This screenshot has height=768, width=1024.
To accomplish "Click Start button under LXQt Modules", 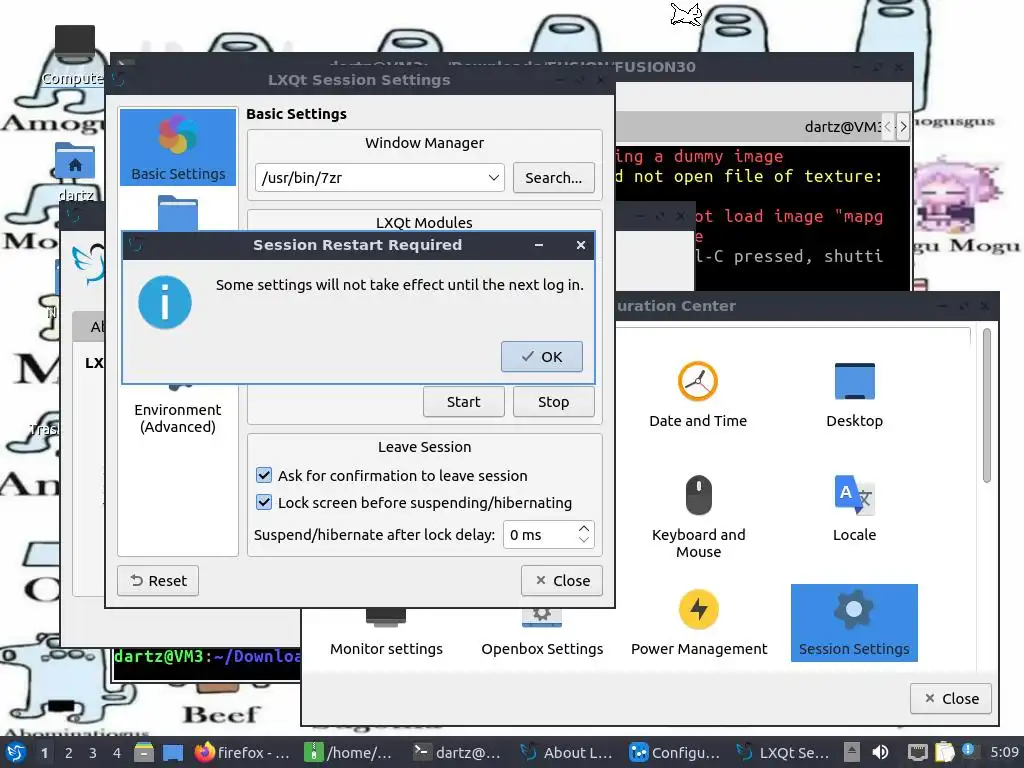I will coord(463,402).
